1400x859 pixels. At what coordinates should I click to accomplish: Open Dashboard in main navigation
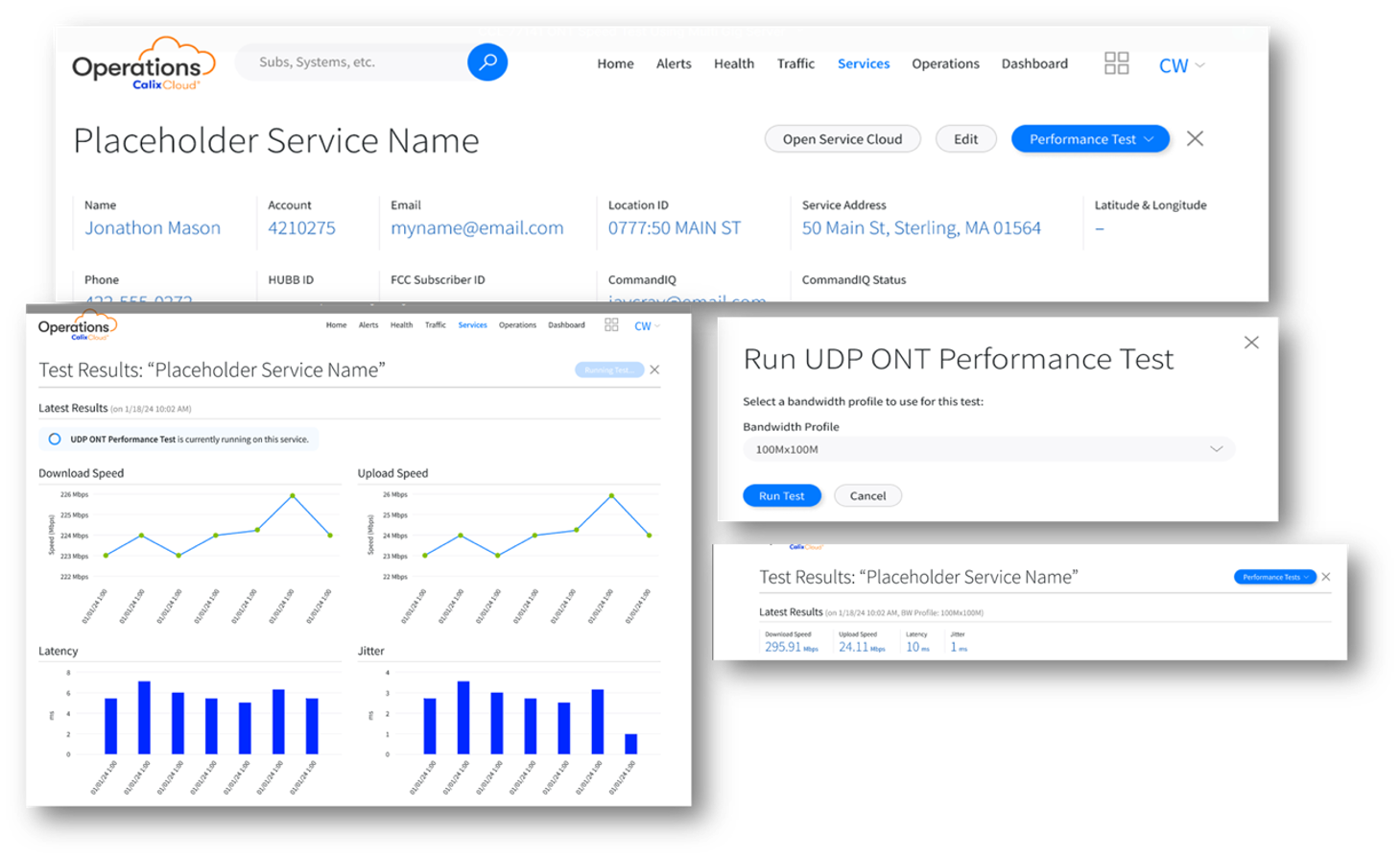(1034, 63)
